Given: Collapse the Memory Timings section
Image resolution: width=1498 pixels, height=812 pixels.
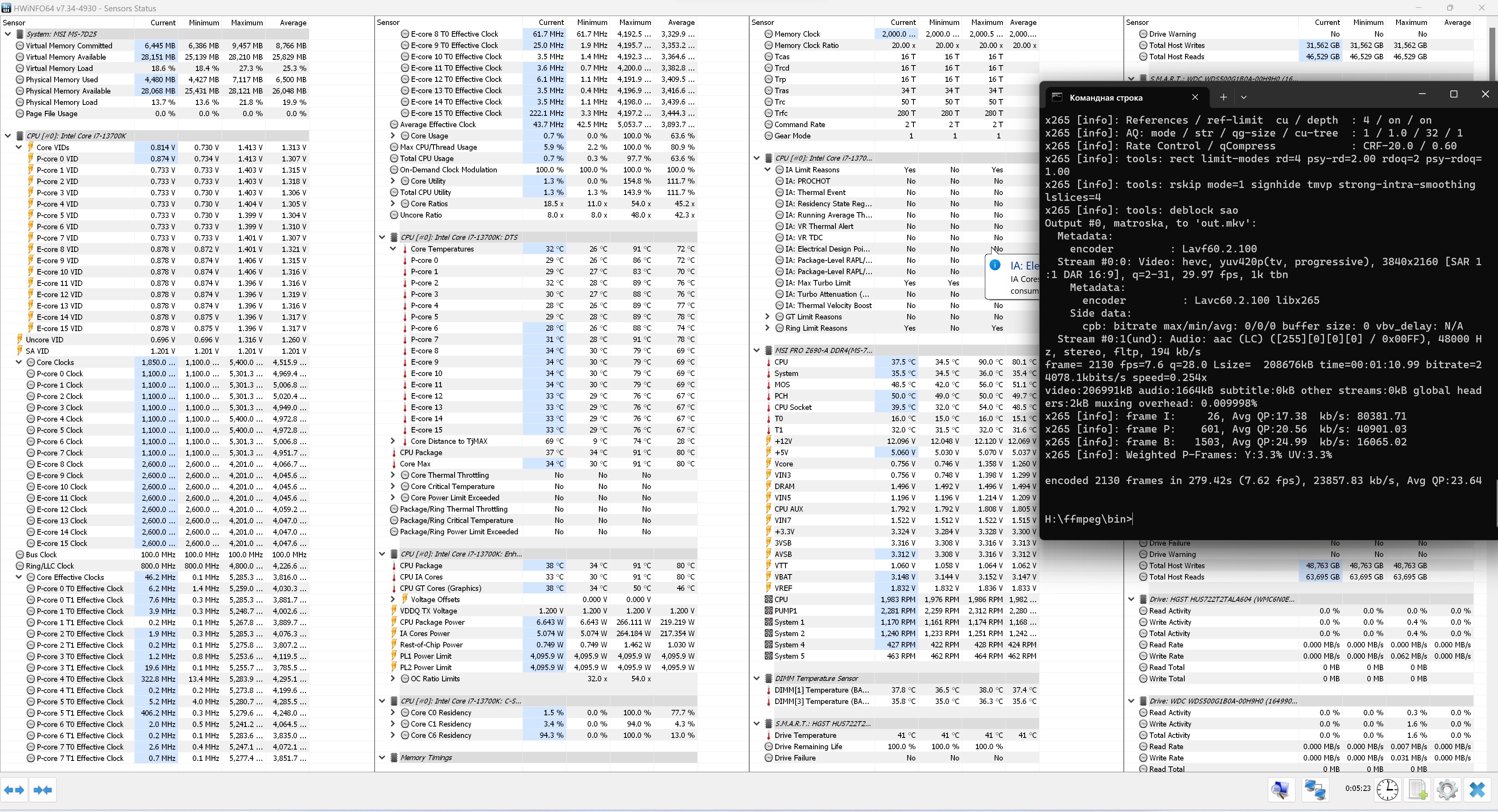Looking at the screenshot, I should (382, 758).
